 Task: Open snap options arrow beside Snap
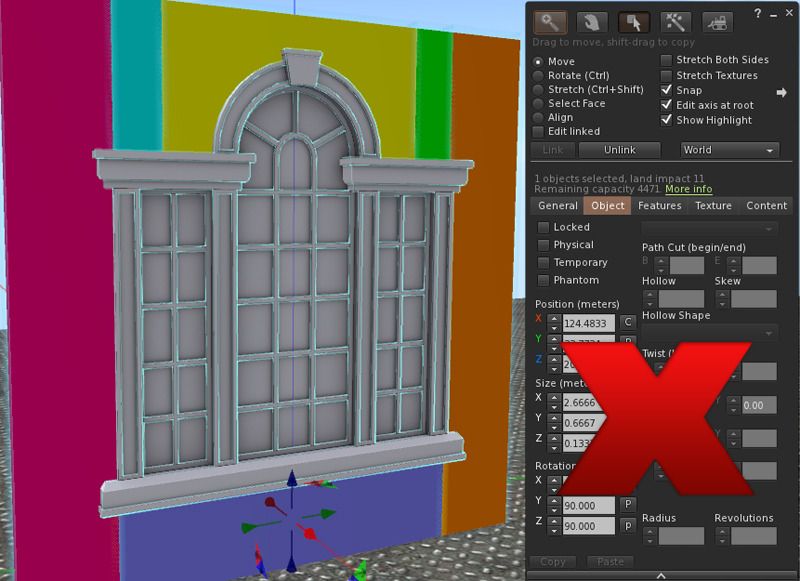tap(781, 93)
